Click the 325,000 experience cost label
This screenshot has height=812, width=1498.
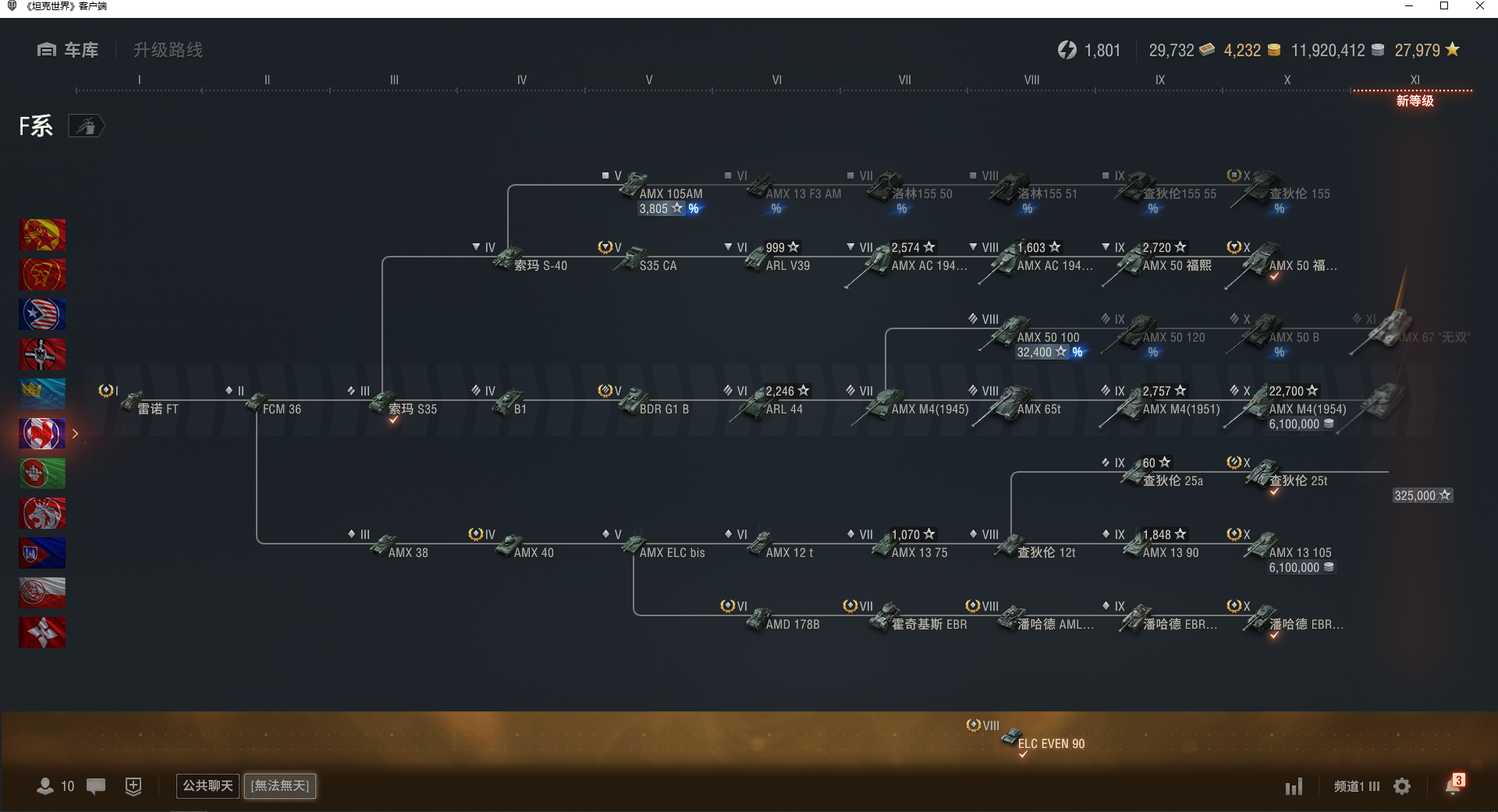click(1423, 495)
